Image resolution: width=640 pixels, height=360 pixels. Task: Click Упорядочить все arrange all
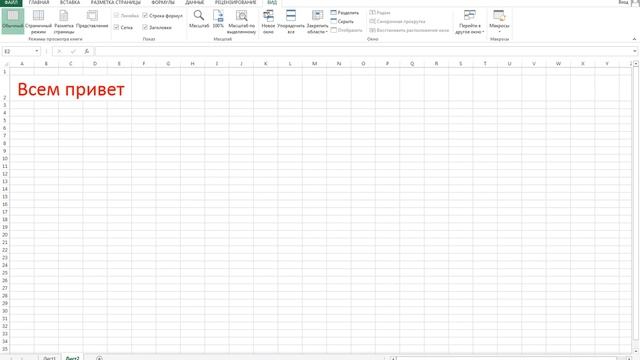[x=291, y=22]
